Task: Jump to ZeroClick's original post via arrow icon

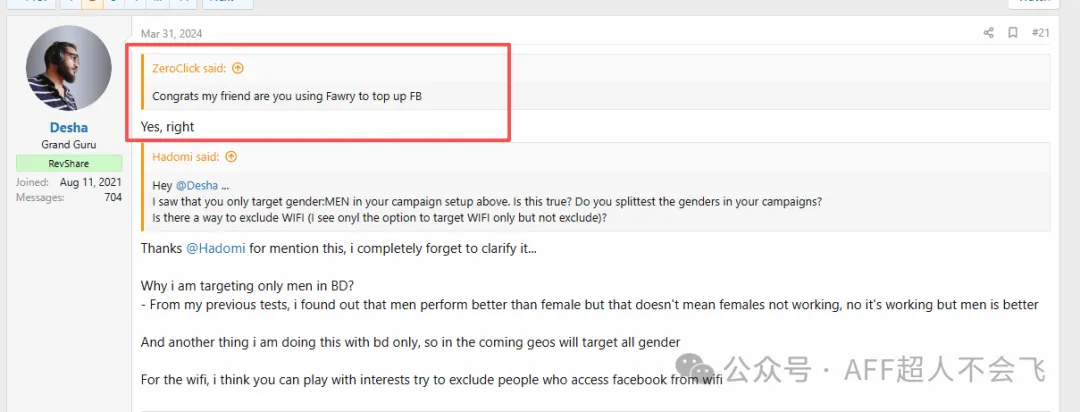Action: coord(238,69)
